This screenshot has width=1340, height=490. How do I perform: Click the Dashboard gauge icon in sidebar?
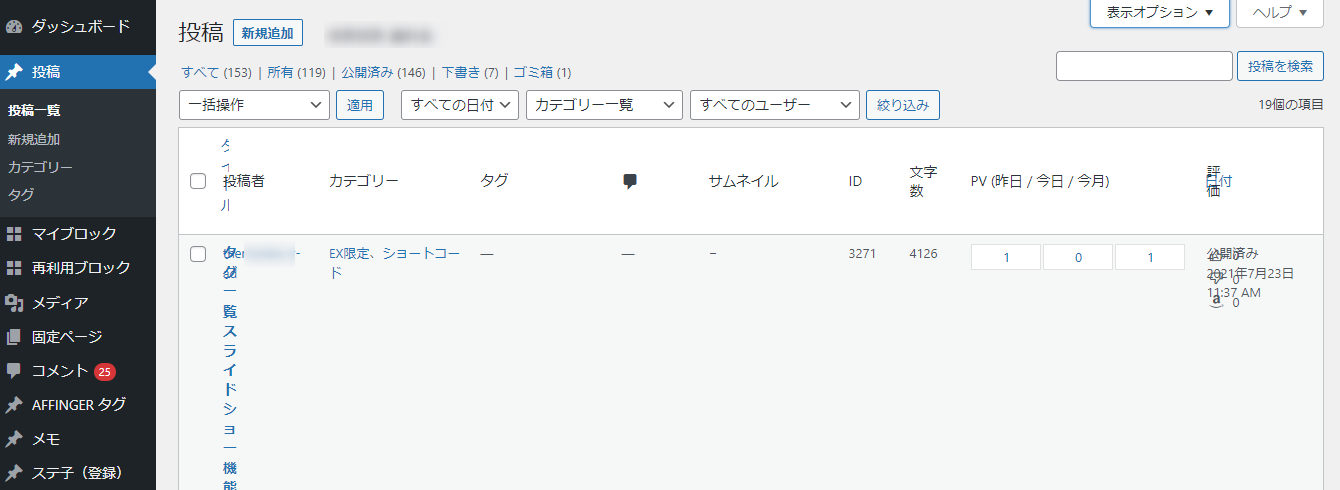click(14, 24)
